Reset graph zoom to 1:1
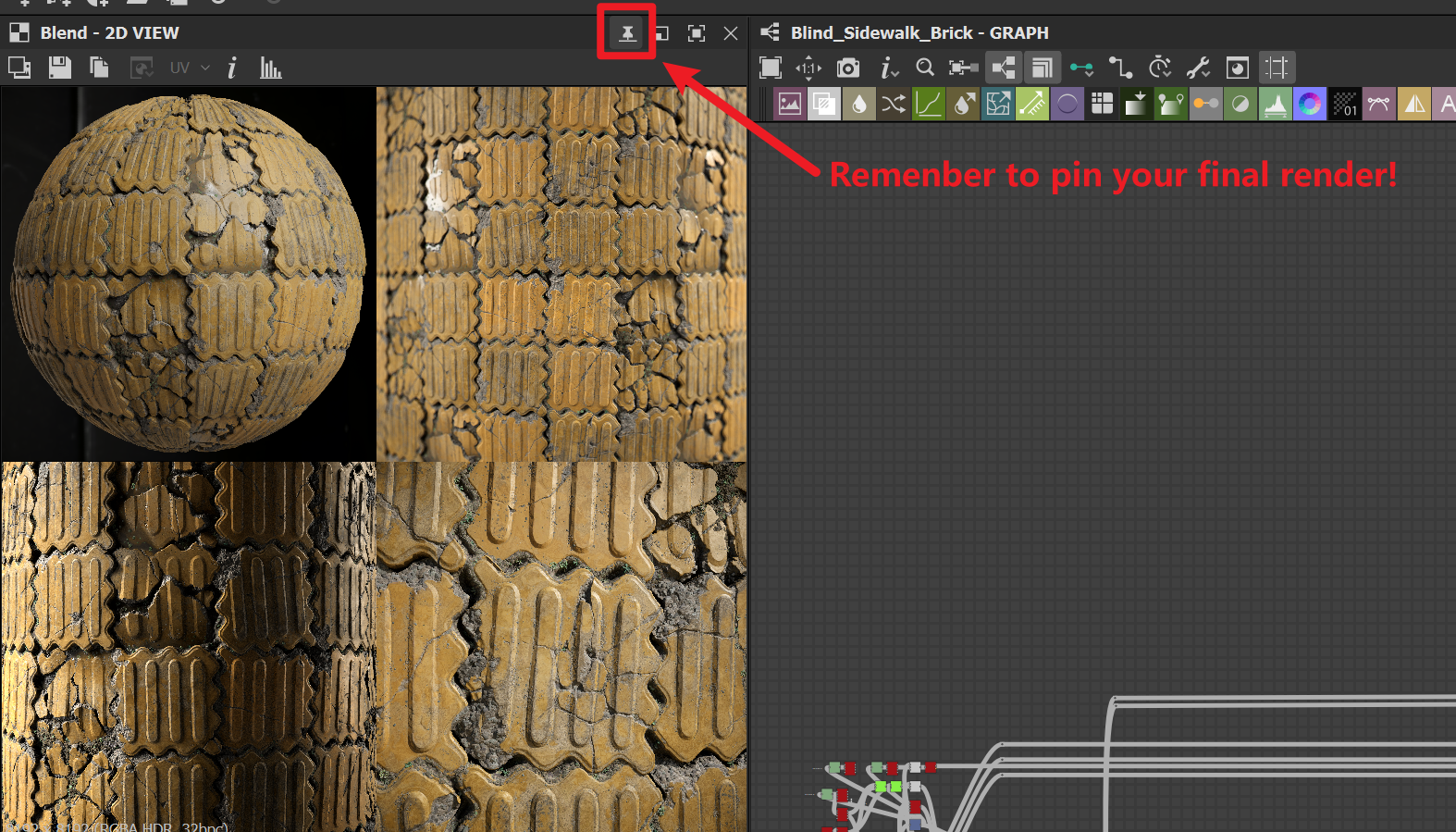Screen dimensions: 1456x832 click(809, 68)
